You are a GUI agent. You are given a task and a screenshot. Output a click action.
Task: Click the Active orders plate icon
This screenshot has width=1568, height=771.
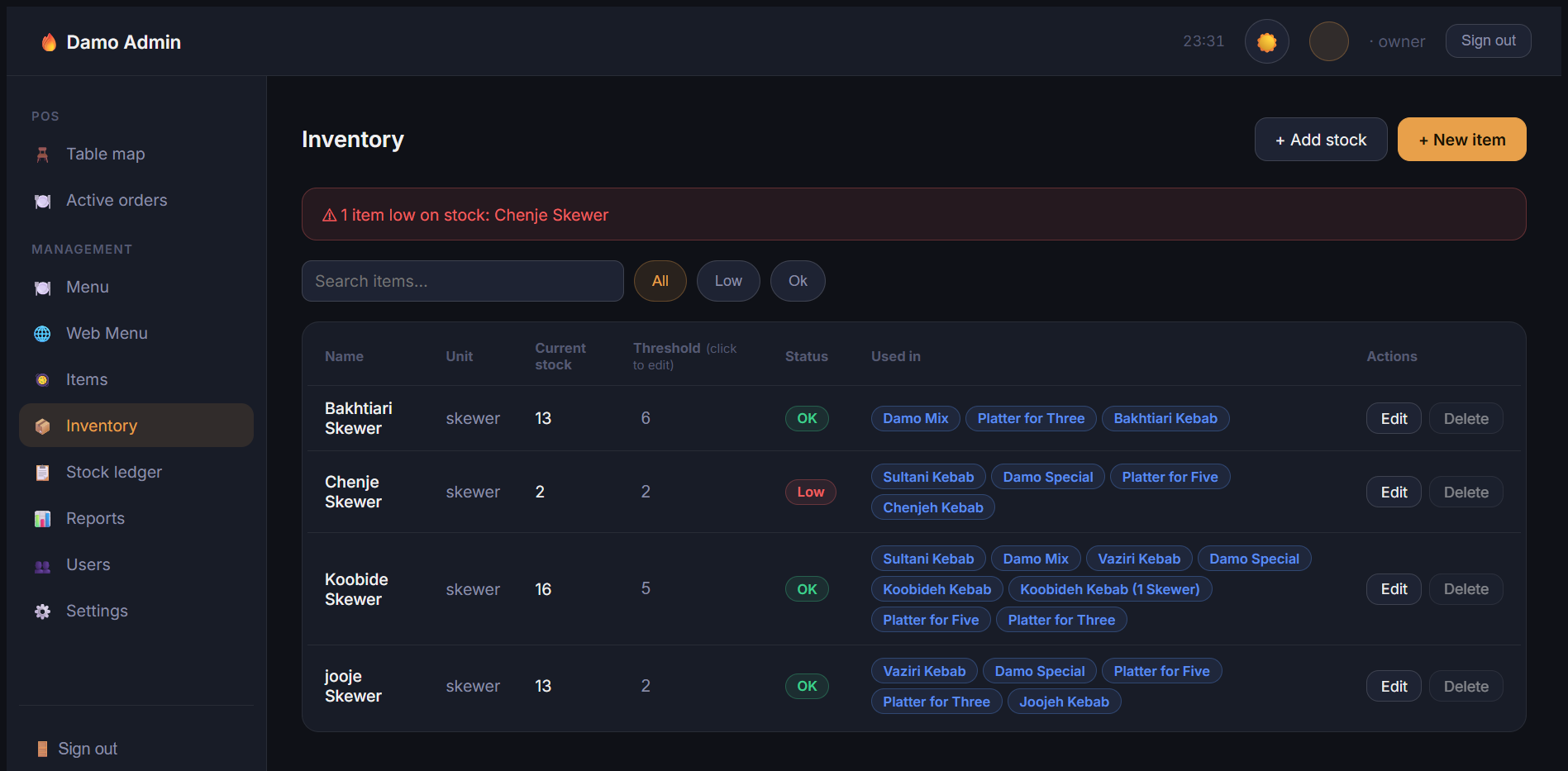pos(42,201)
